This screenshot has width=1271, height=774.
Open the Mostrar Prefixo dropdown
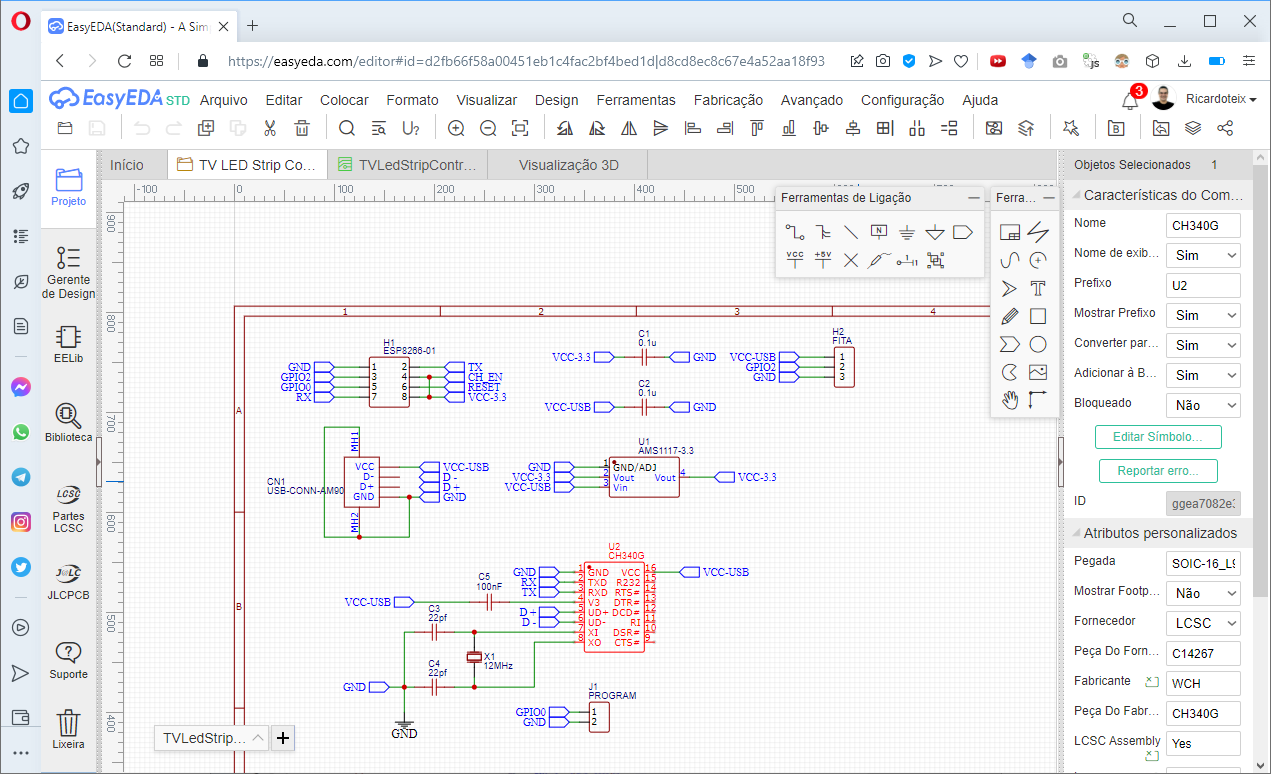tap(1203, 315)
